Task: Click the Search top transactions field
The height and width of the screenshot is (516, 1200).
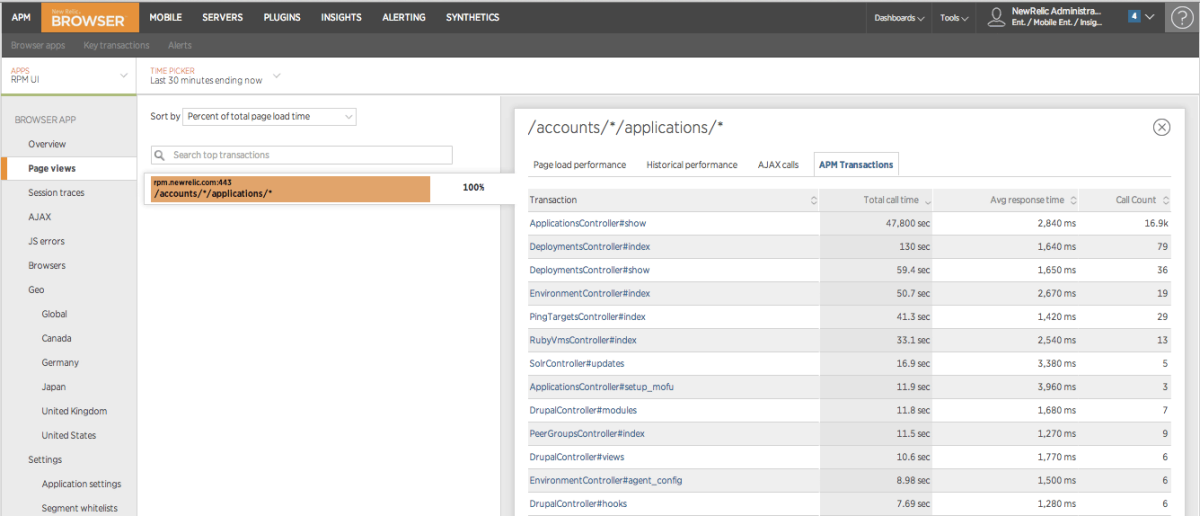Action: [301, 155]
